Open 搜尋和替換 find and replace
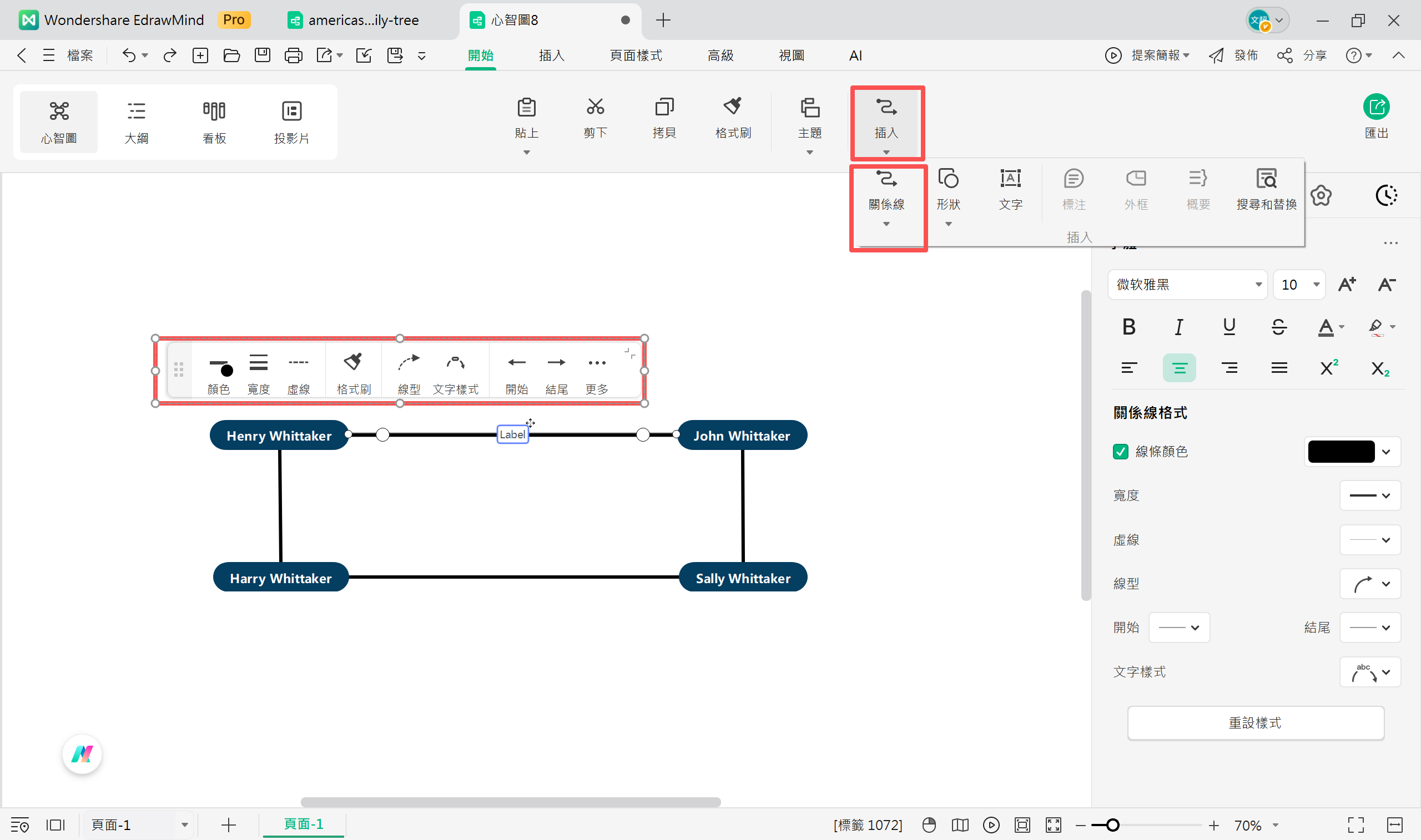The width and height of the screenshot is (1421, 840). tap(1266, 179)
